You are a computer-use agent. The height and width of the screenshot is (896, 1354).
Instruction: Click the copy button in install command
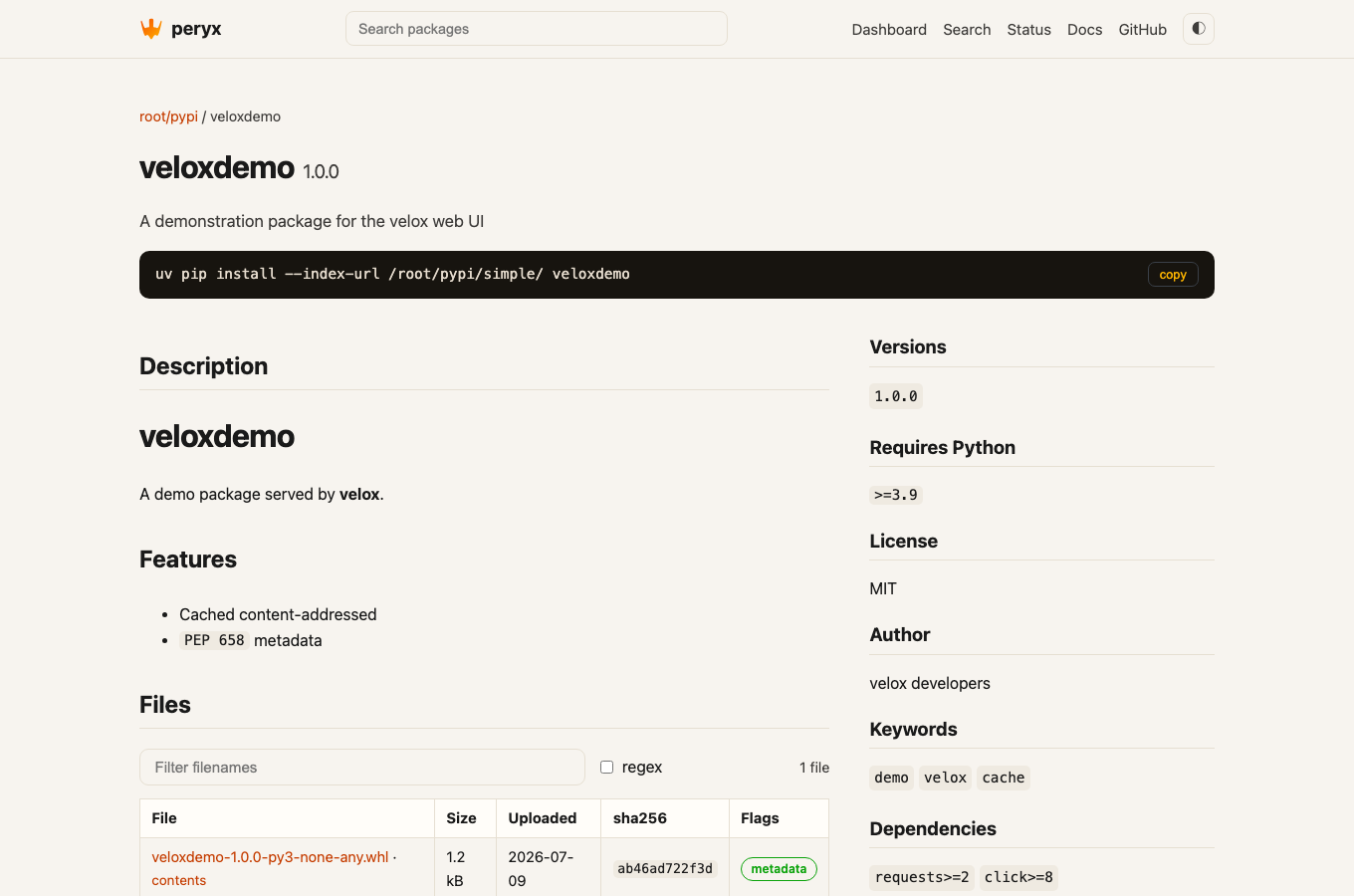[1173, 275]
